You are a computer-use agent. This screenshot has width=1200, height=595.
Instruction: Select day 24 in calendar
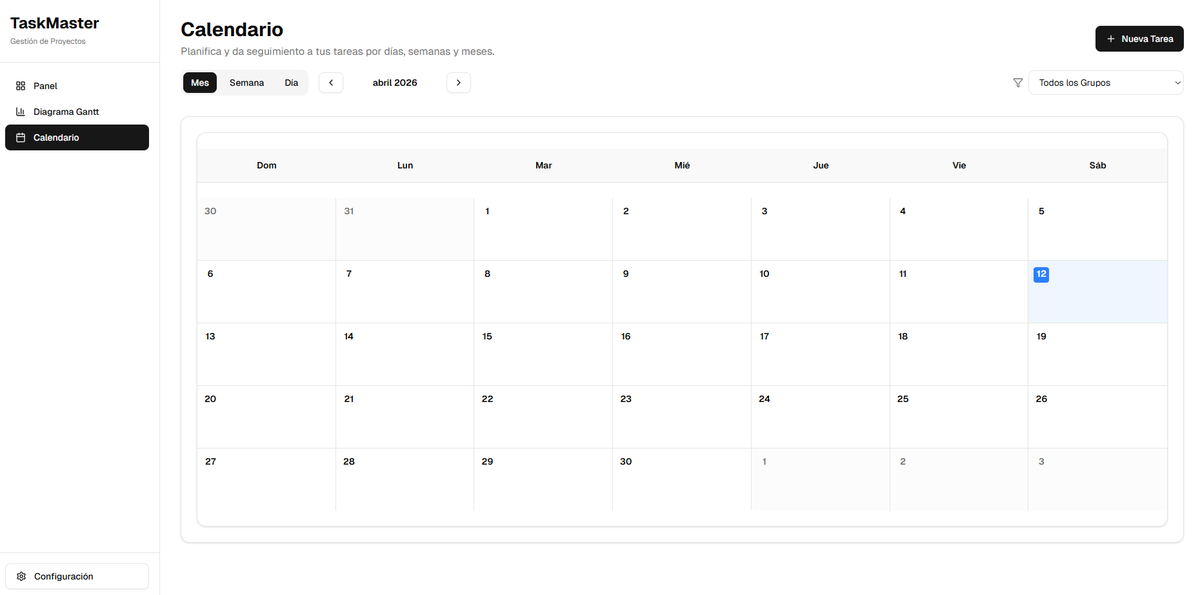point(820,416)
